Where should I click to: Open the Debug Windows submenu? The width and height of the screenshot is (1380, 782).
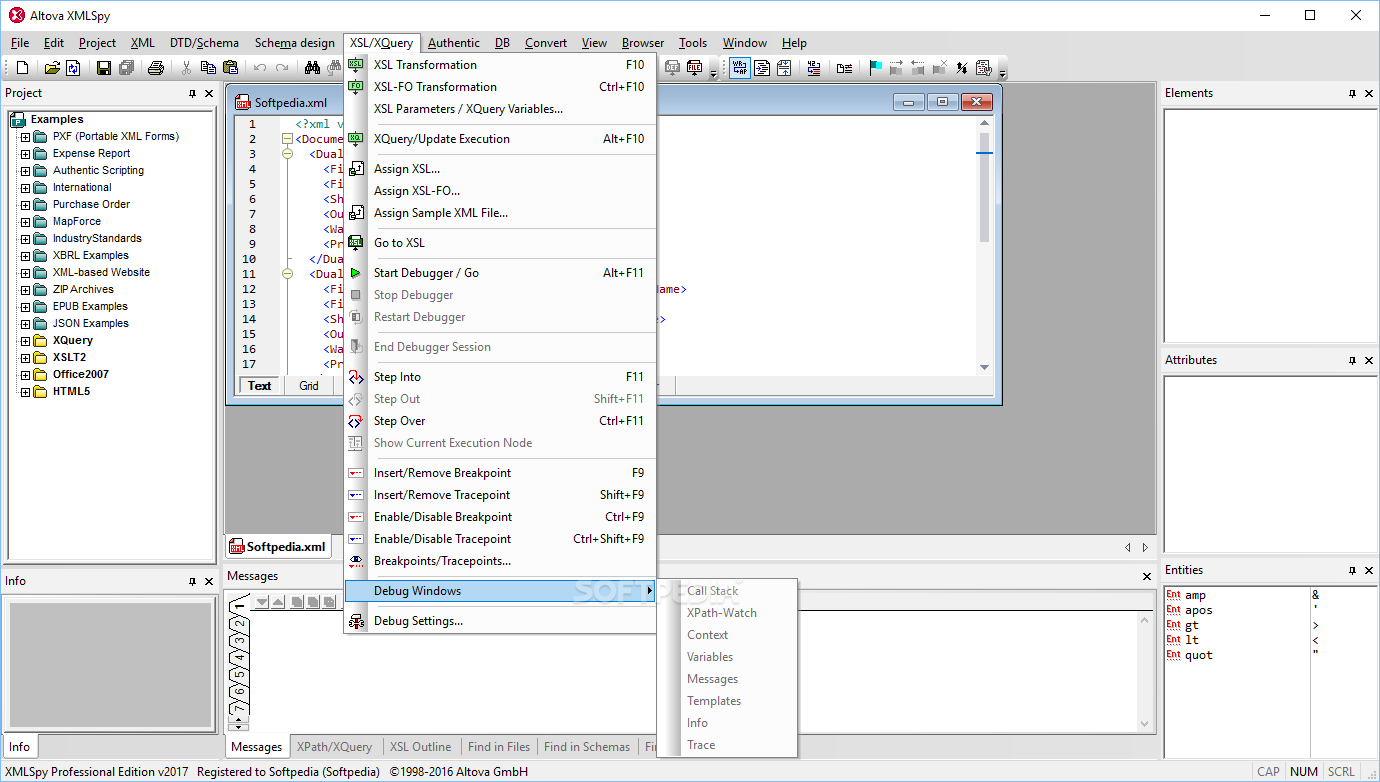click(x=500, y=591)
